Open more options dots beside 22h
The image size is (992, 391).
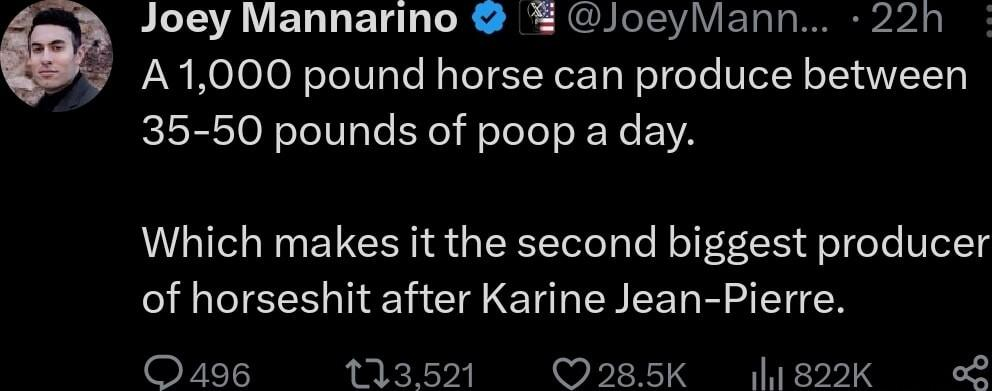point(986,19)
